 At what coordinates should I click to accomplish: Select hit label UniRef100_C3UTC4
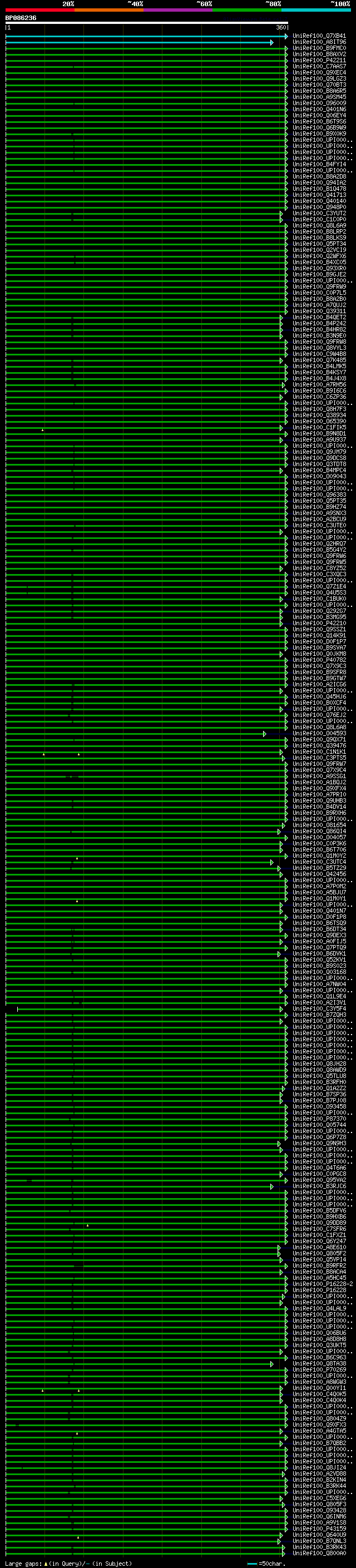pos(319,862)
